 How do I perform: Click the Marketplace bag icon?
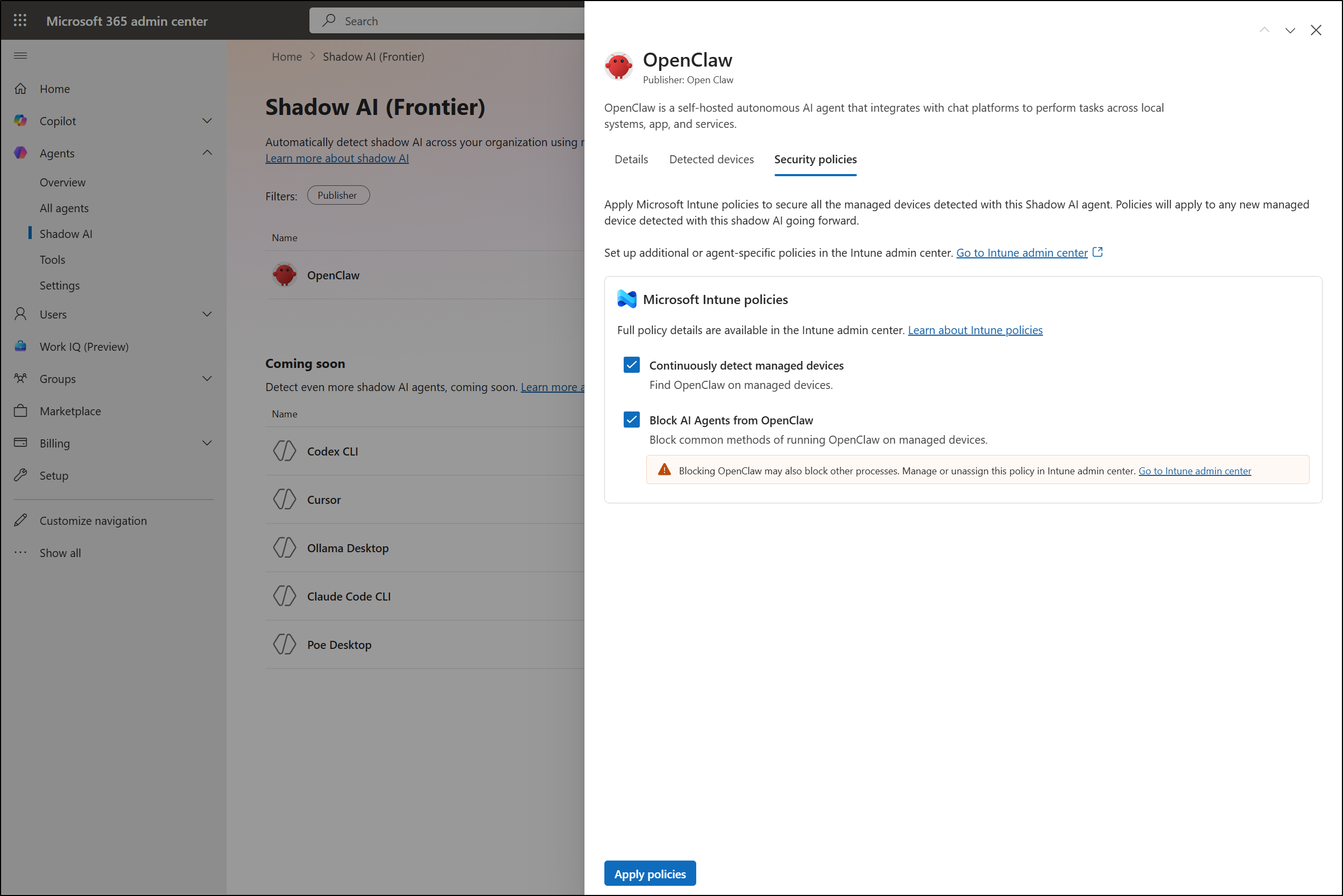click(x=20, y=410)
